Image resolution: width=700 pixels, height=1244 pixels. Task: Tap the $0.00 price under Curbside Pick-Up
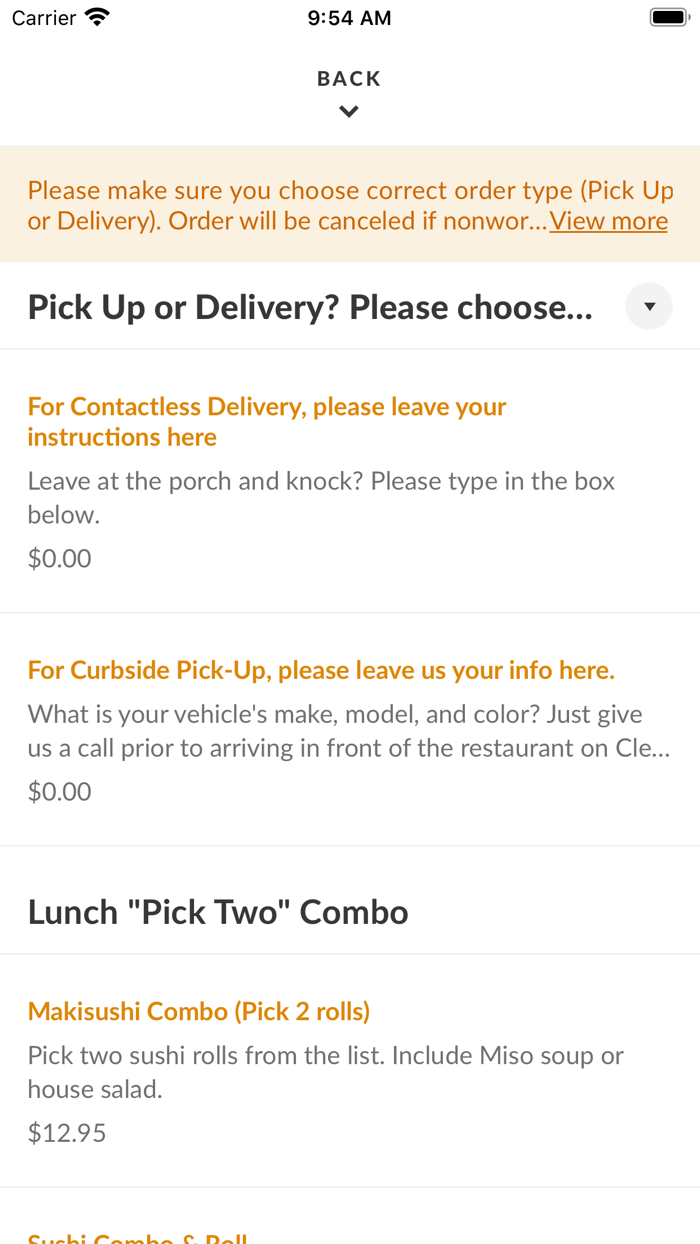60,791
